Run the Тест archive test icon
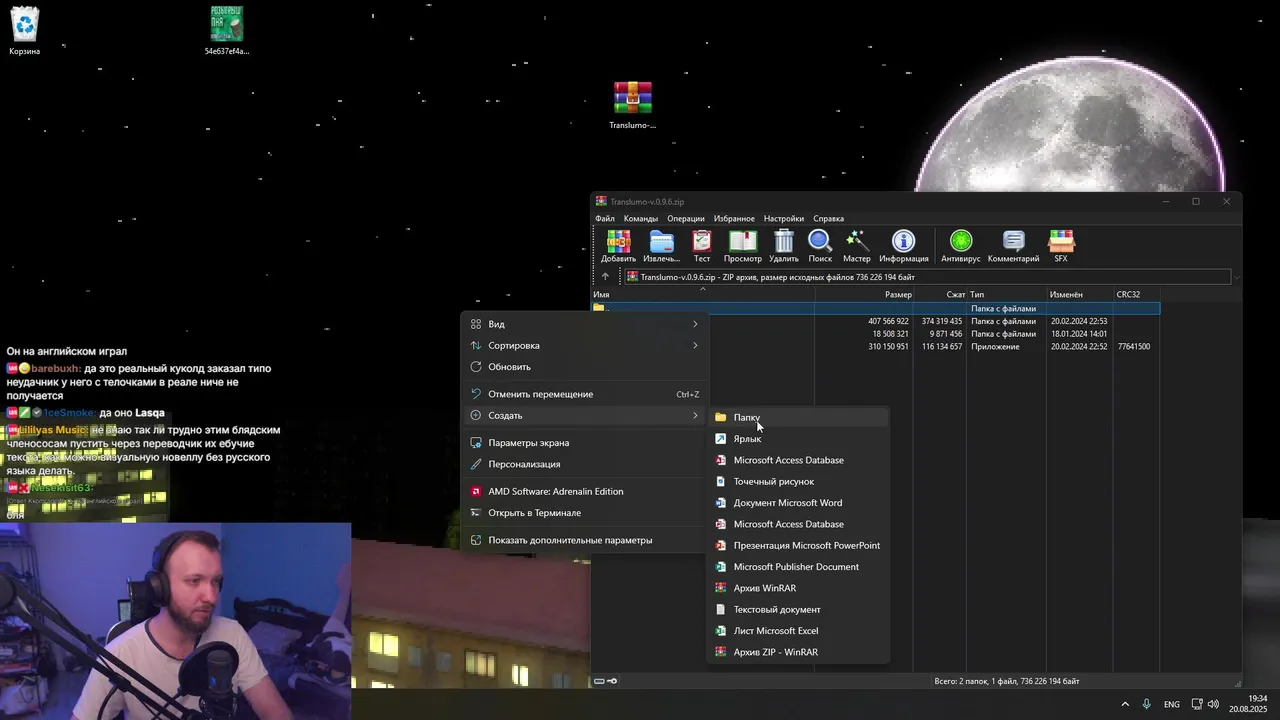The image size is (1280, 720). [702, 246]
